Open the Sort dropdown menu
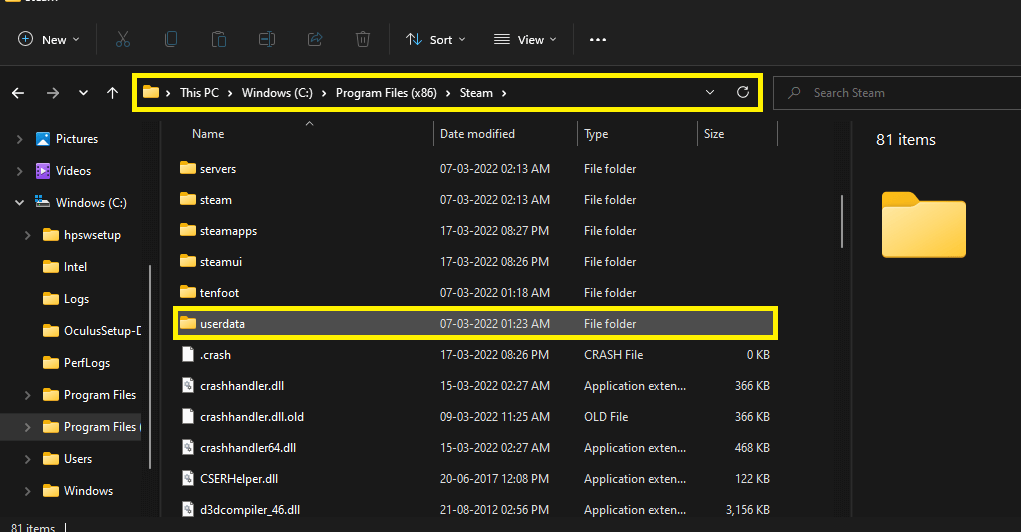 coord(435,40)
